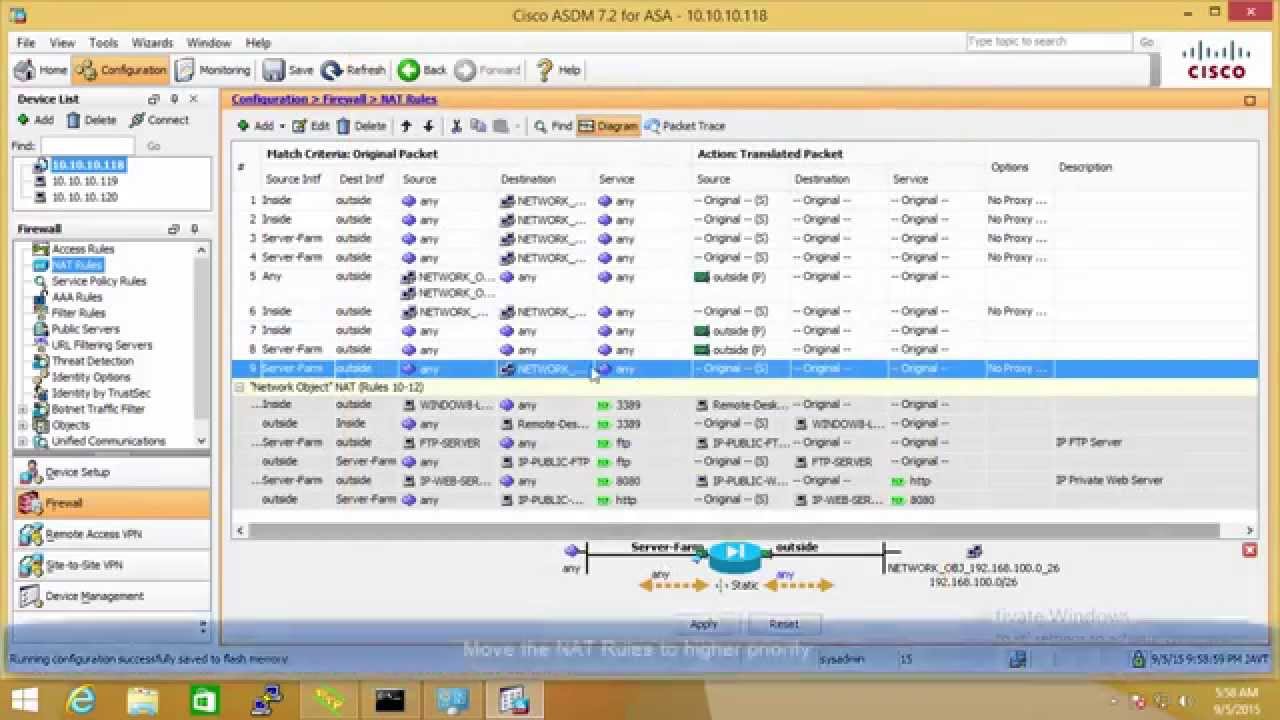
Task: Toggle the Diagram view
Action: [608, 126]
